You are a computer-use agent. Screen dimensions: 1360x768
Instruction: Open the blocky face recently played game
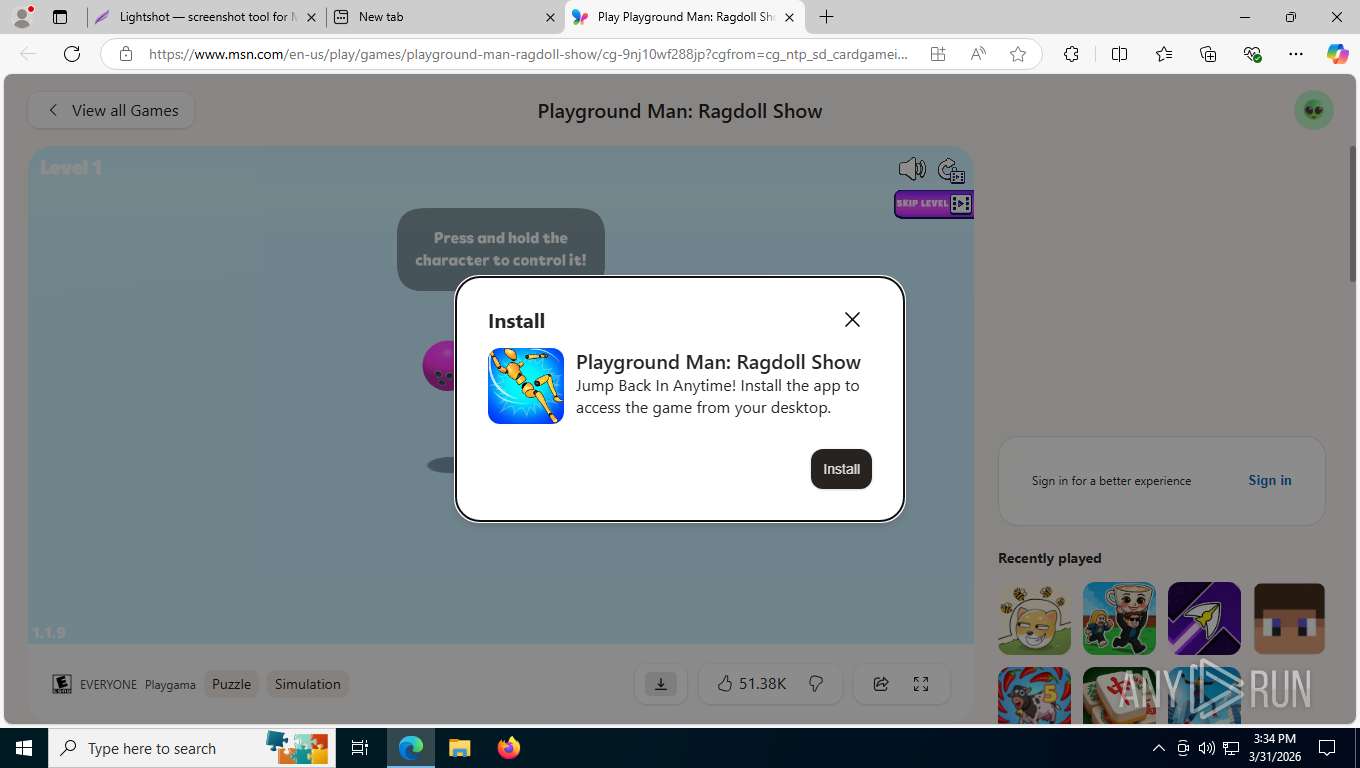point(1289,619)
